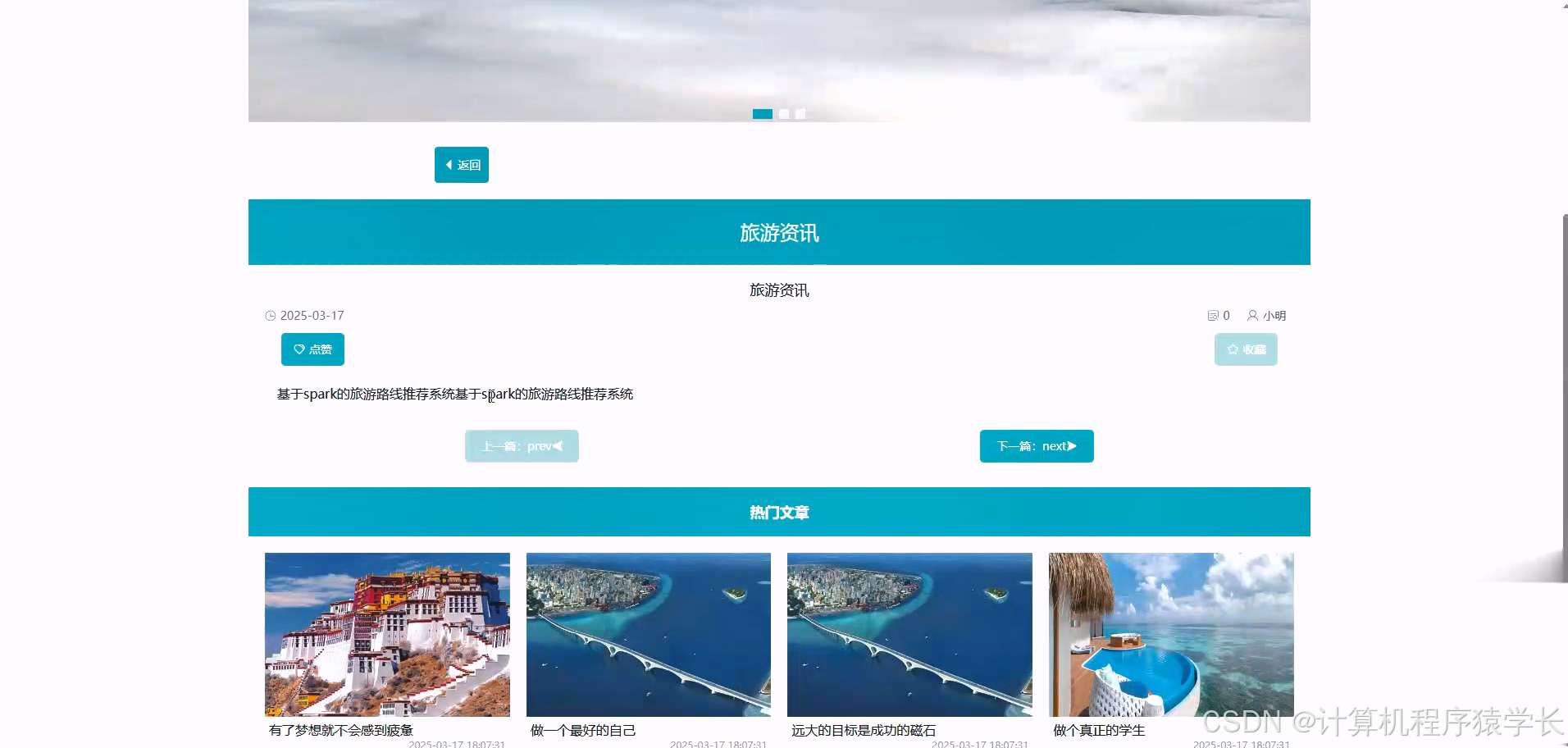The height and width of the screenshot is (748, 1568).
Task: Click the 旅游资讯 banner heading
Action: coord(779,232)
